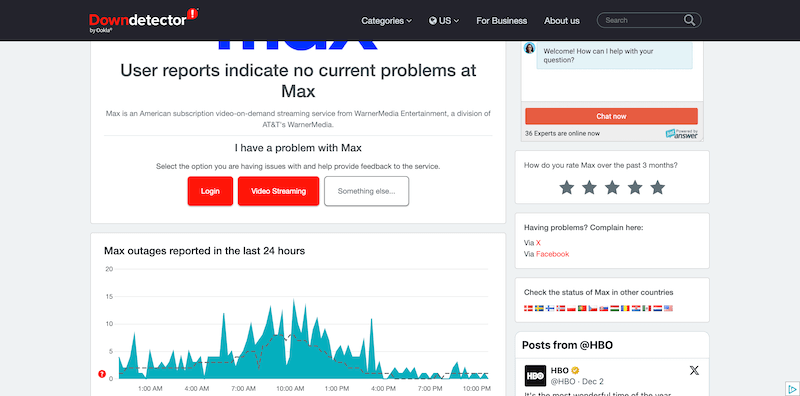Screen dimensions: 800x396
Task: Click the 'Max outages reported' chart heading
Action: pos(205,251)
